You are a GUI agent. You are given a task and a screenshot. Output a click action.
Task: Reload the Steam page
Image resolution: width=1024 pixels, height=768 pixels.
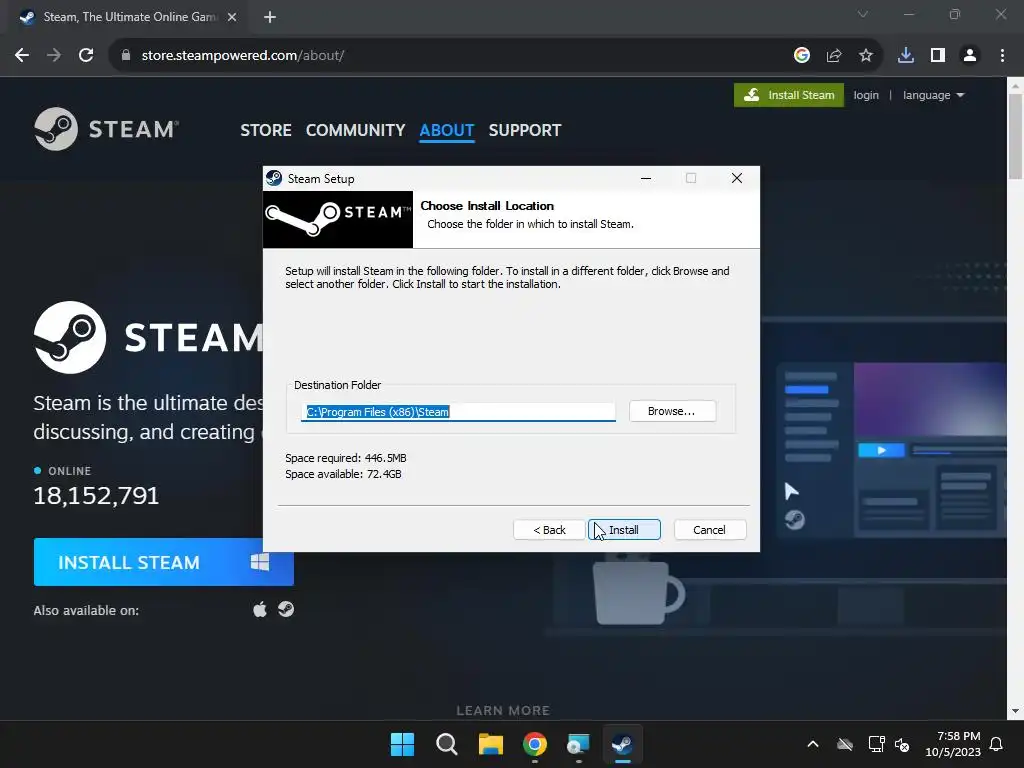[x=86, y=56]
